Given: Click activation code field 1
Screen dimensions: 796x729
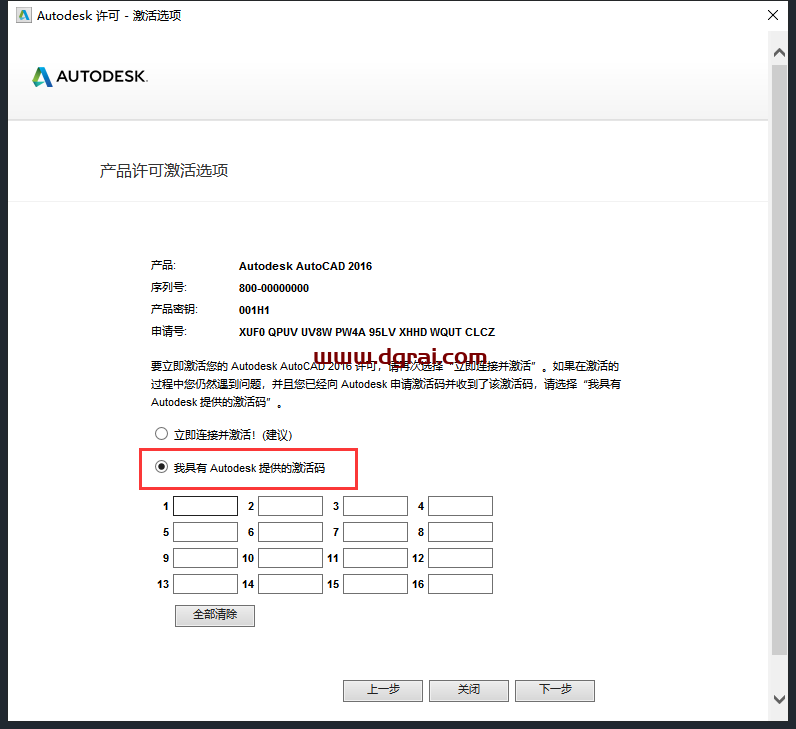Looking at the screenshot, I should tap(205, 506).
